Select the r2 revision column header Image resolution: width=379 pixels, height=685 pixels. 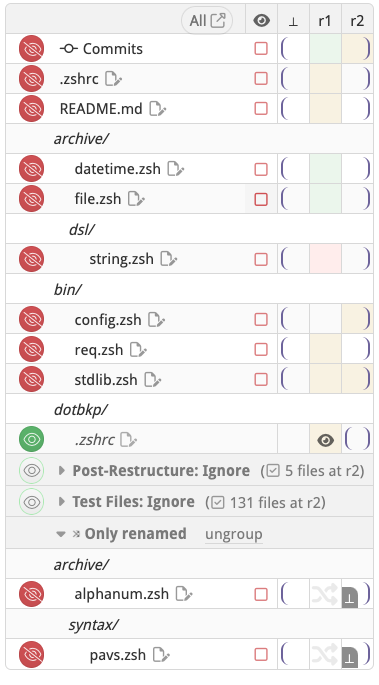(357, 21)
